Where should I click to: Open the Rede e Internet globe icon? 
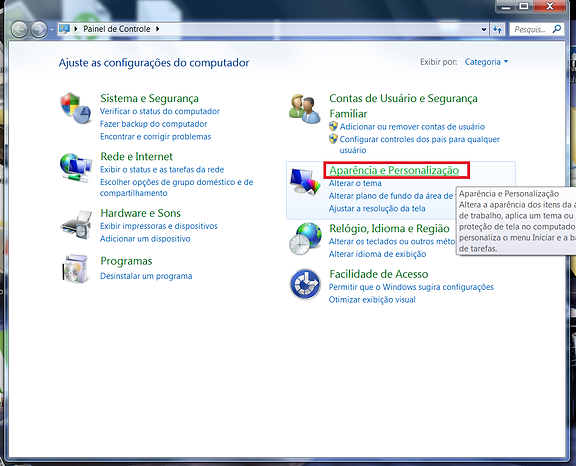click(76, 167)
